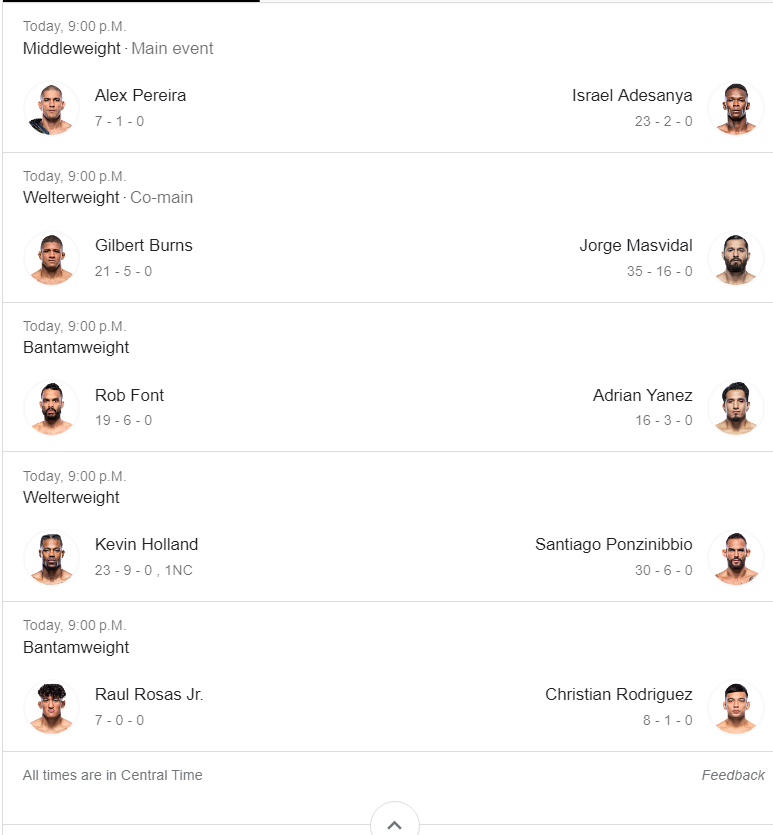This screenshot has height=835, width=773.
Task: Open Jorge Masvidal's headshot
Action: (x=735, y=258)
